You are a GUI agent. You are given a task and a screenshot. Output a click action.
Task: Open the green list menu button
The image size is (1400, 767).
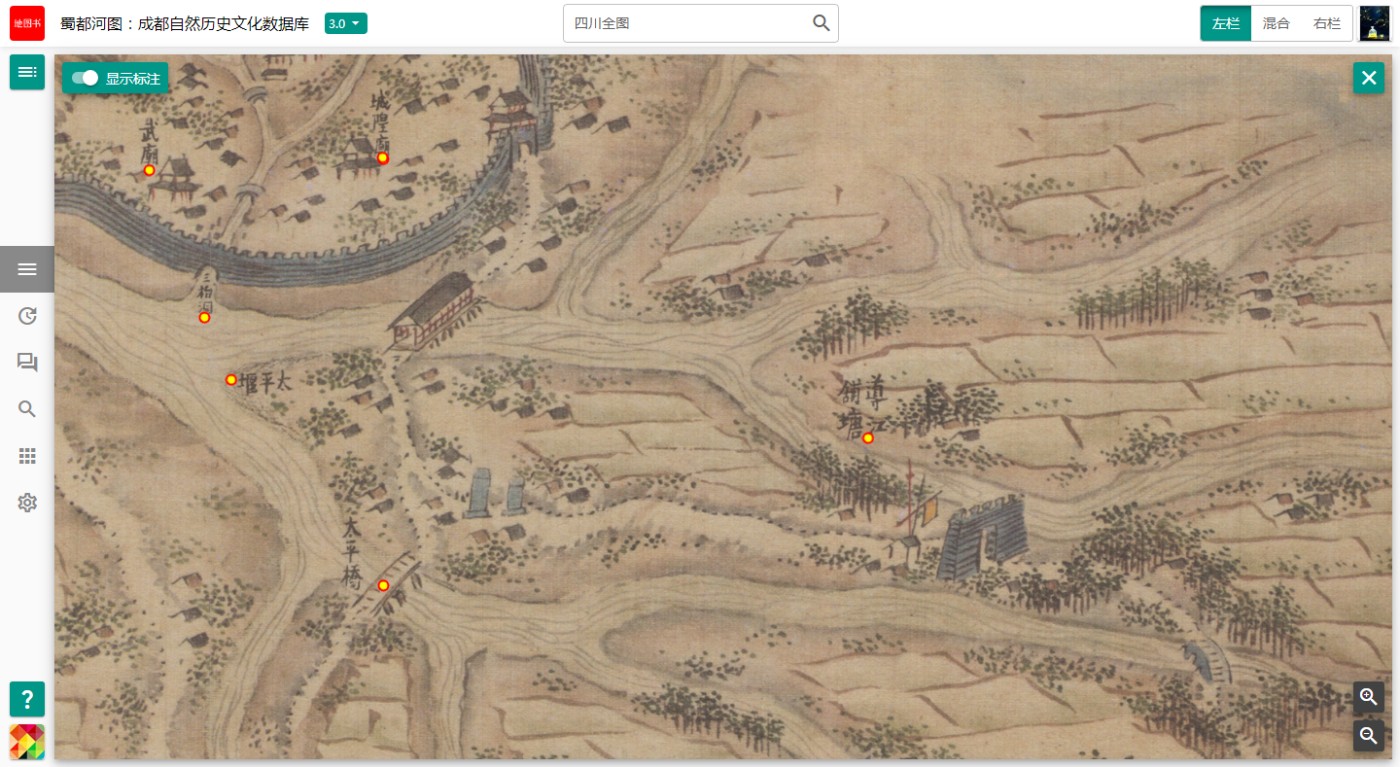click(27, 72)
